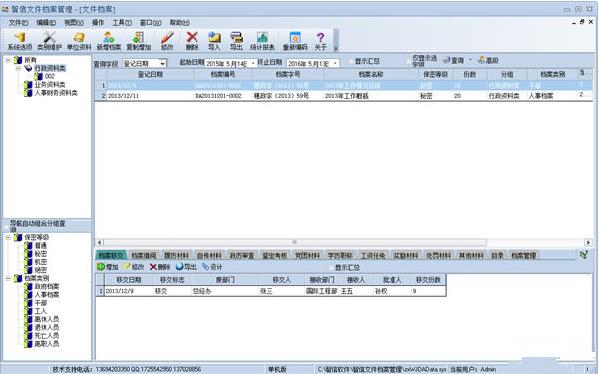Viewport: 599px width, 374px height.
Task: Open 编辑 menu
Action: pyautogui.click(x=46, y=23)
